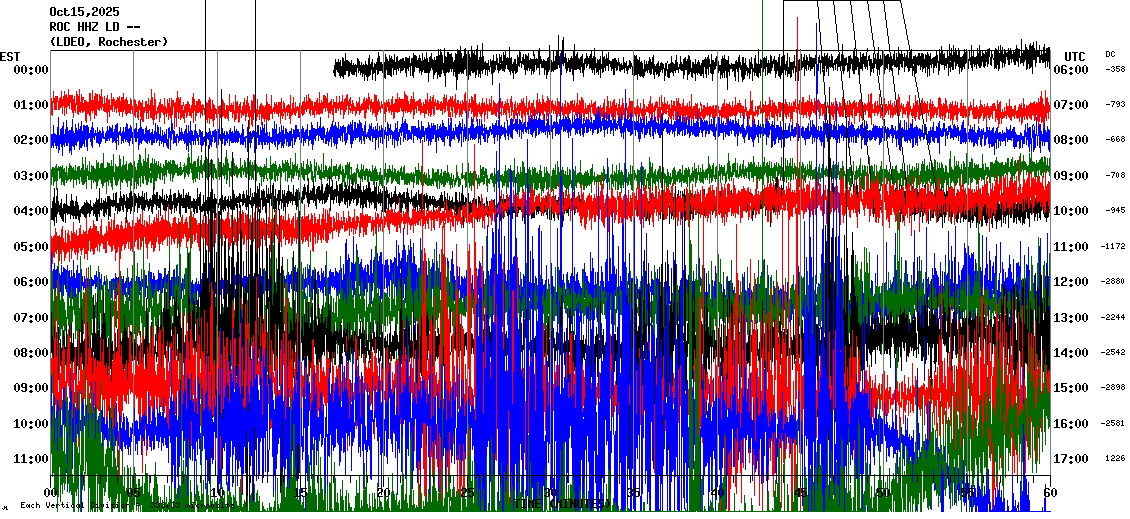The image size is (1130, 519).
Task: Click the 13:00 UTC time label
Action: pyautogui.click(x=1070, y=318)
